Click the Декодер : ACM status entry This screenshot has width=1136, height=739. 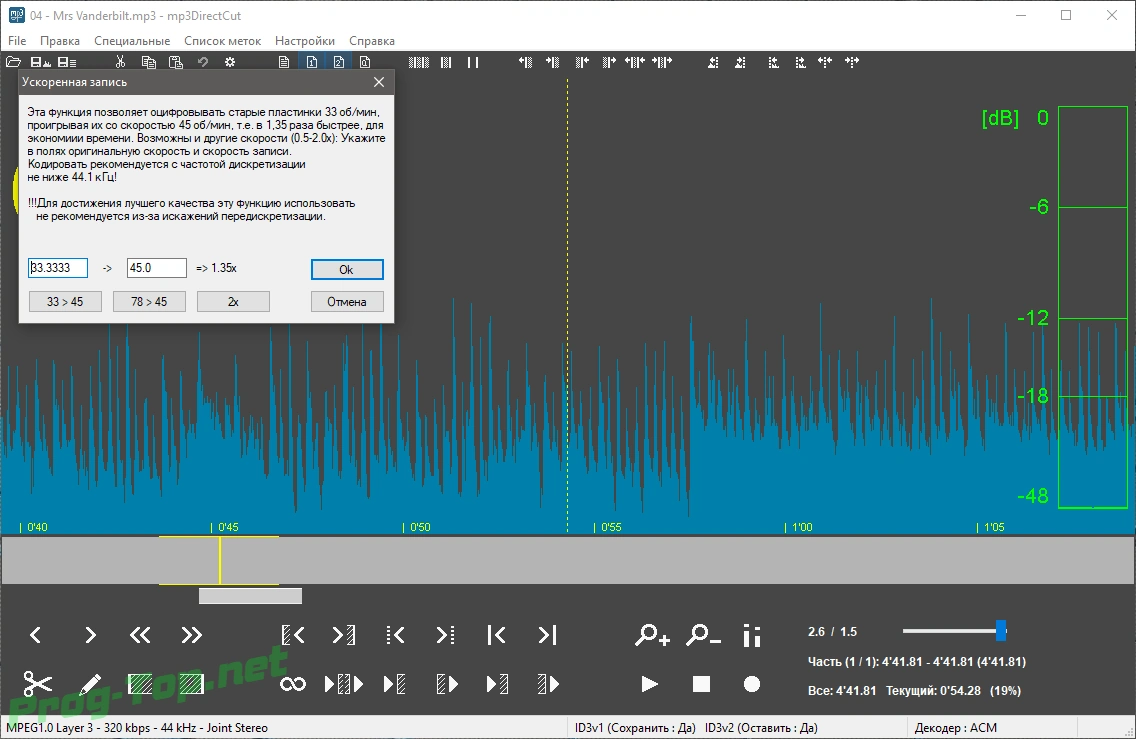tap(956, 727)
